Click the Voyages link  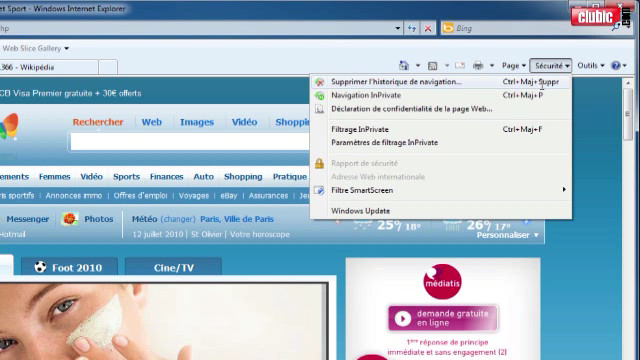point(194,196)
